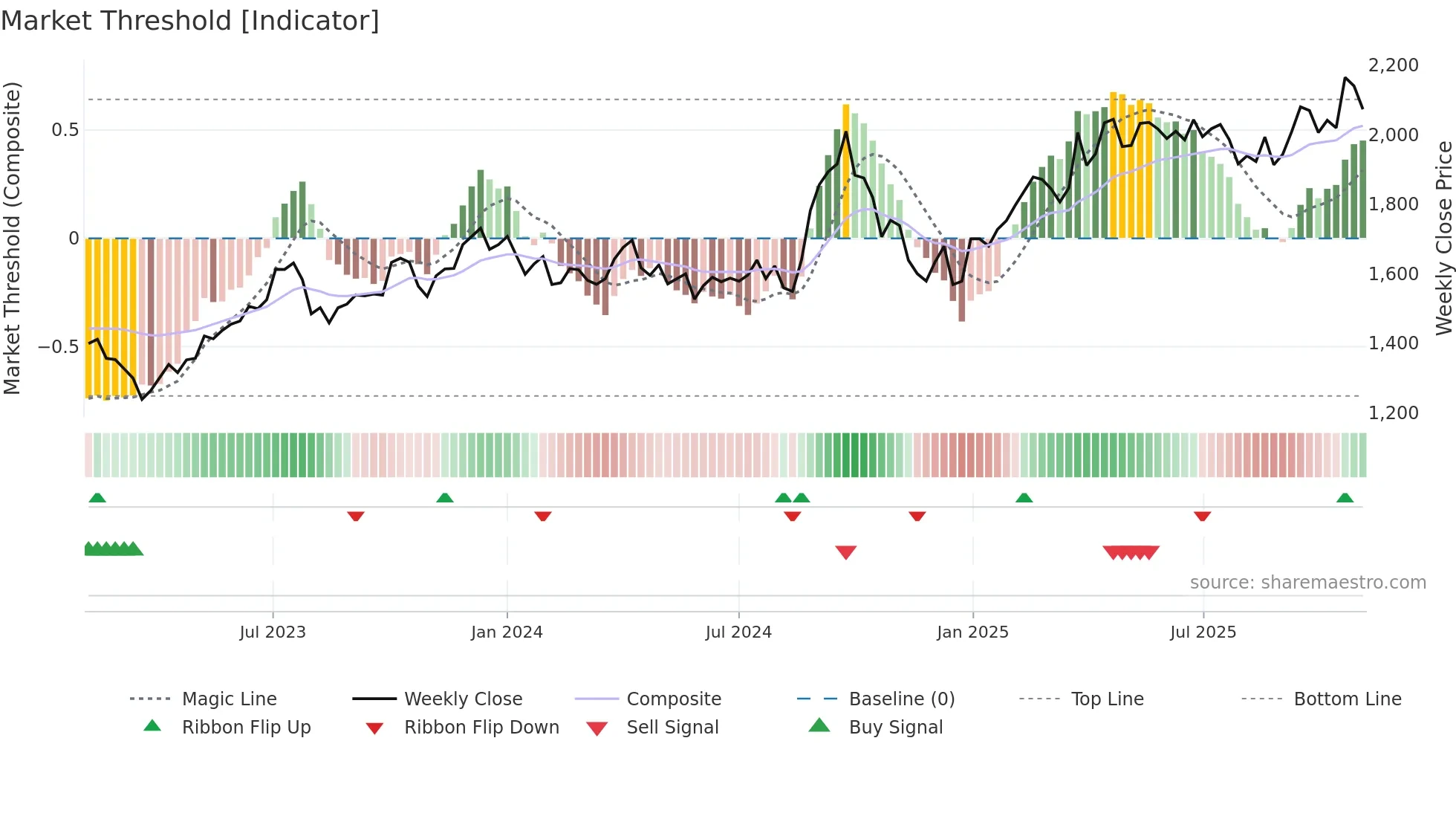
Task: Click the ribbon flip up marker after Jan 2025
Action: point(1024,498)
